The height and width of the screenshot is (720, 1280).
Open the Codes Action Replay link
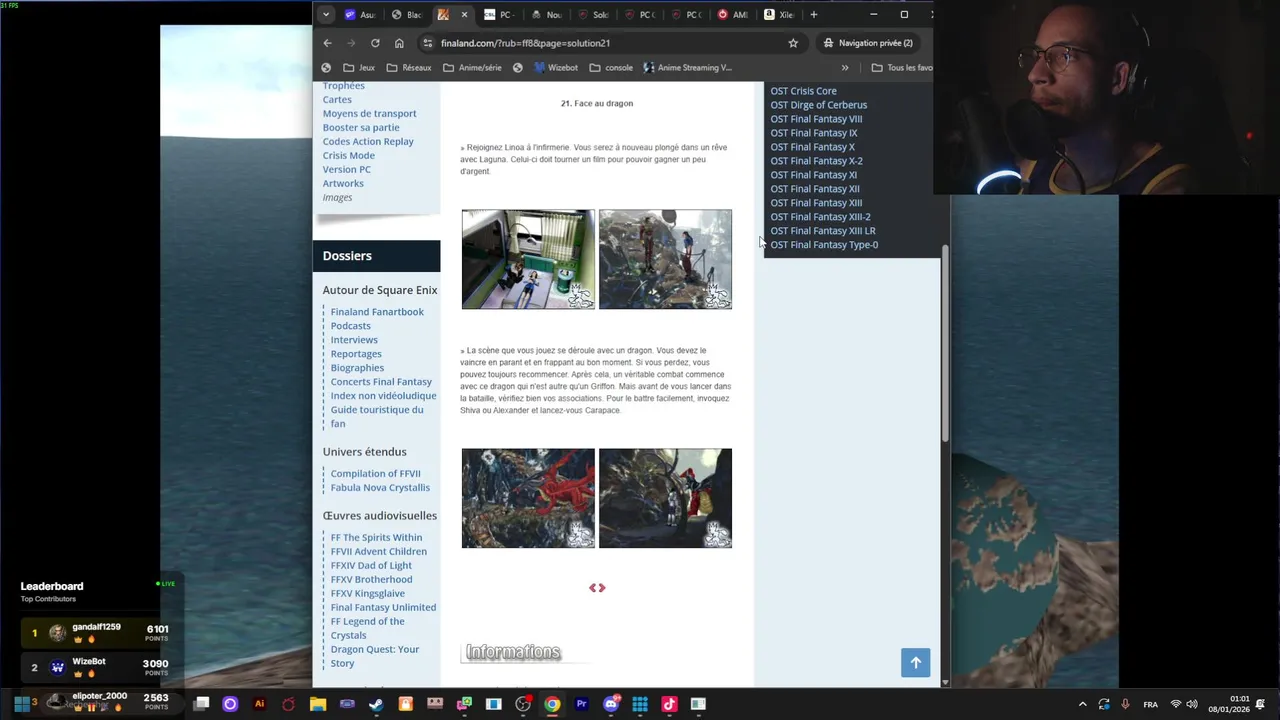point(368,141)
